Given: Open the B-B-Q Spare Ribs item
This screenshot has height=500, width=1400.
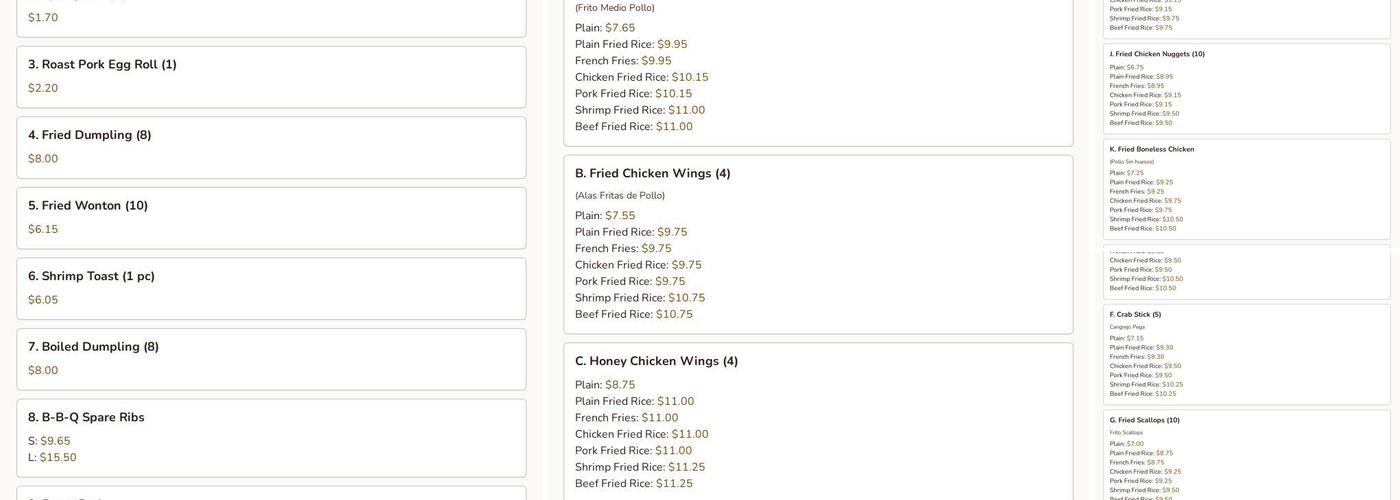Looking at the screenshot, I should 86,417.
